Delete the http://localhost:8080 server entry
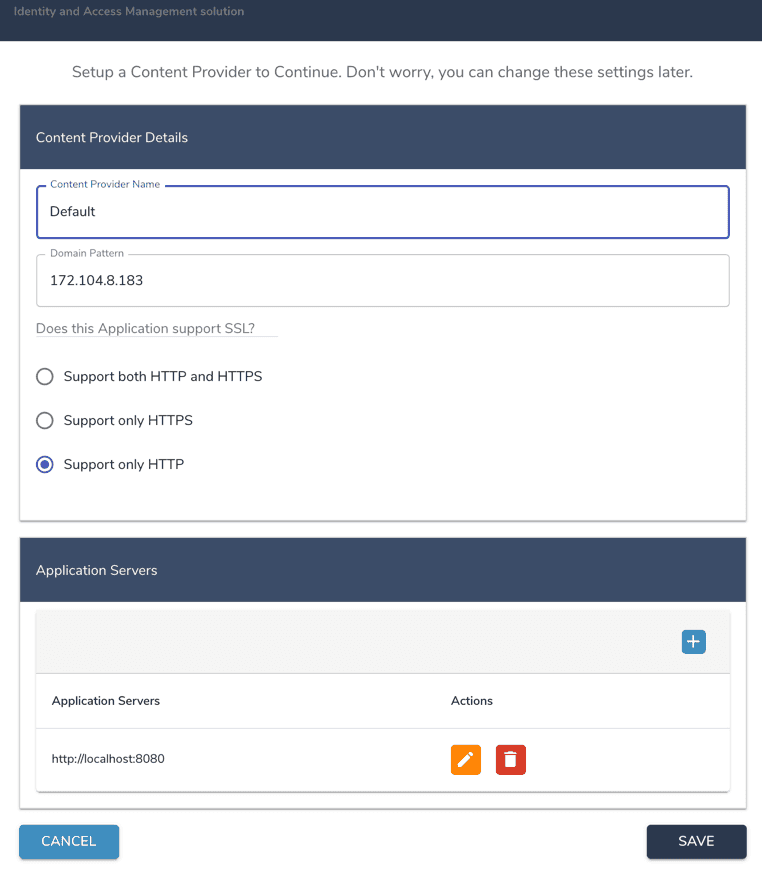This screenshot has height=876, width=762. click(x=511, y=760)
